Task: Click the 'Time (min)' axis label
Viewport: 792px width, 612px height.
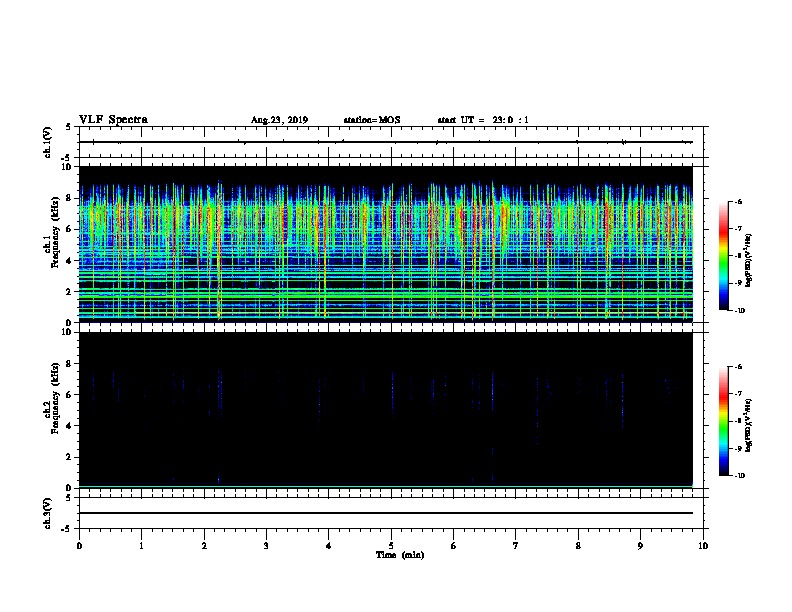Action: pyautogui.click(x=400, y=555)
